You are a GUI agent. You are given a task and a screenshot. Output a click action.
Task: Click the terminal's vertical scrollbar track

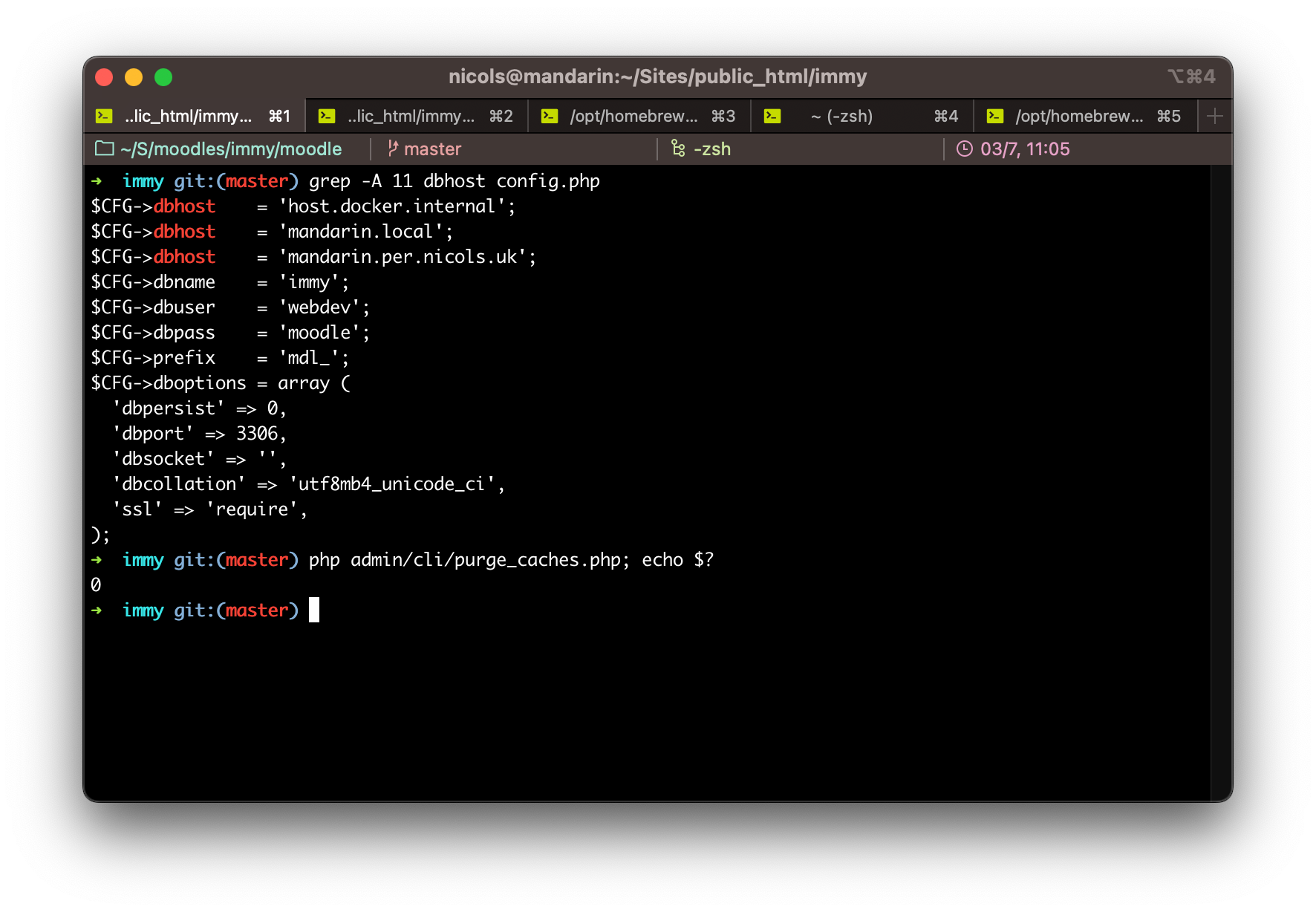[x=1221, y=483]
